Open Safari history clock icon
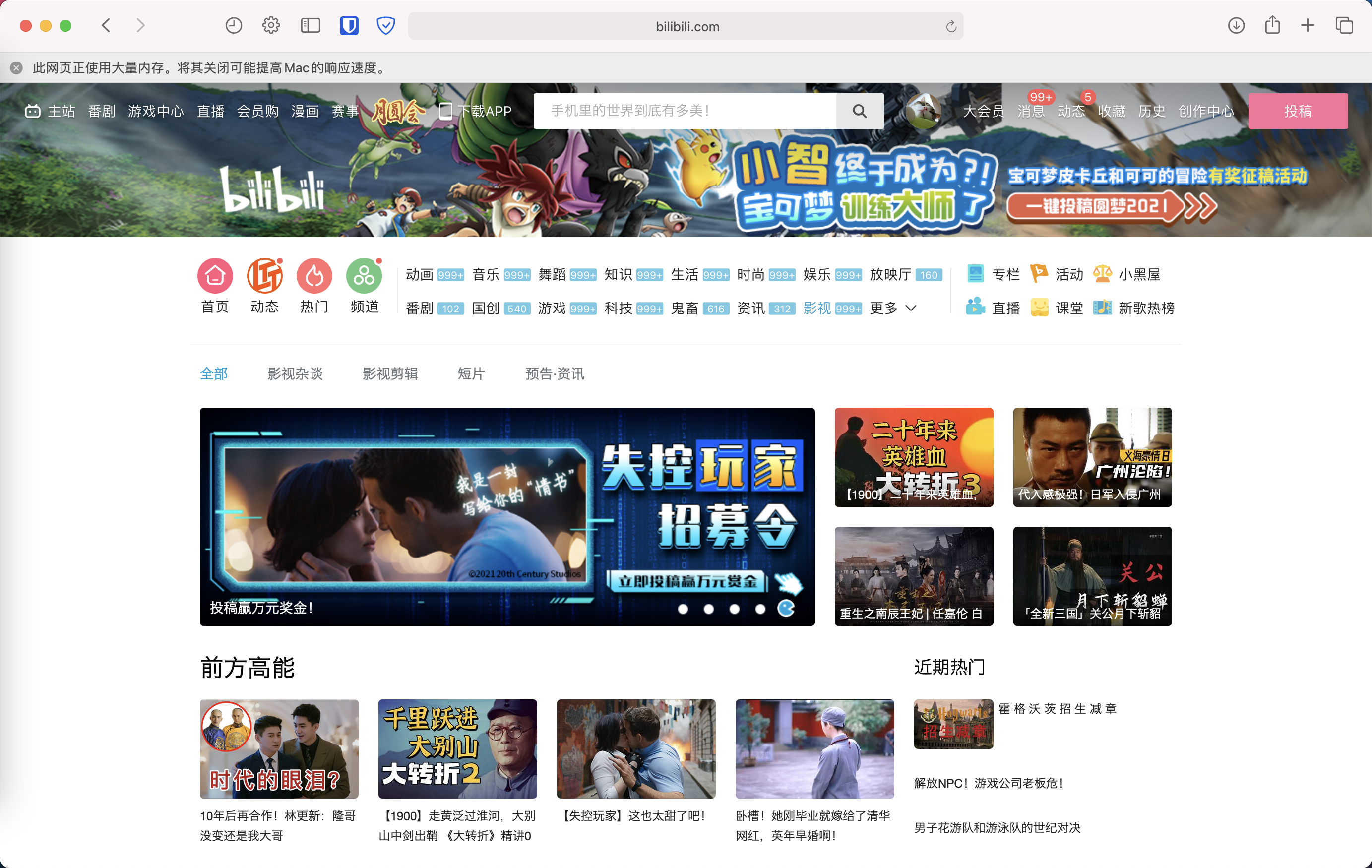Screen dimensions: 1372x868 click(234, 26)
